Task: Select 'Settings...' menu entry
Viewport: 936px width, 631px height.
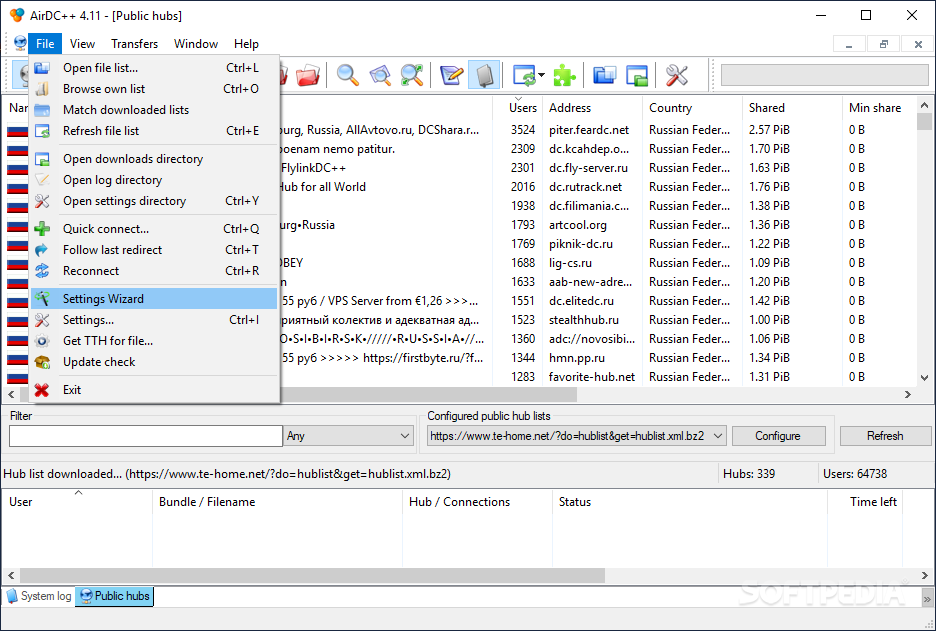Action: click(x=154, y=320)
